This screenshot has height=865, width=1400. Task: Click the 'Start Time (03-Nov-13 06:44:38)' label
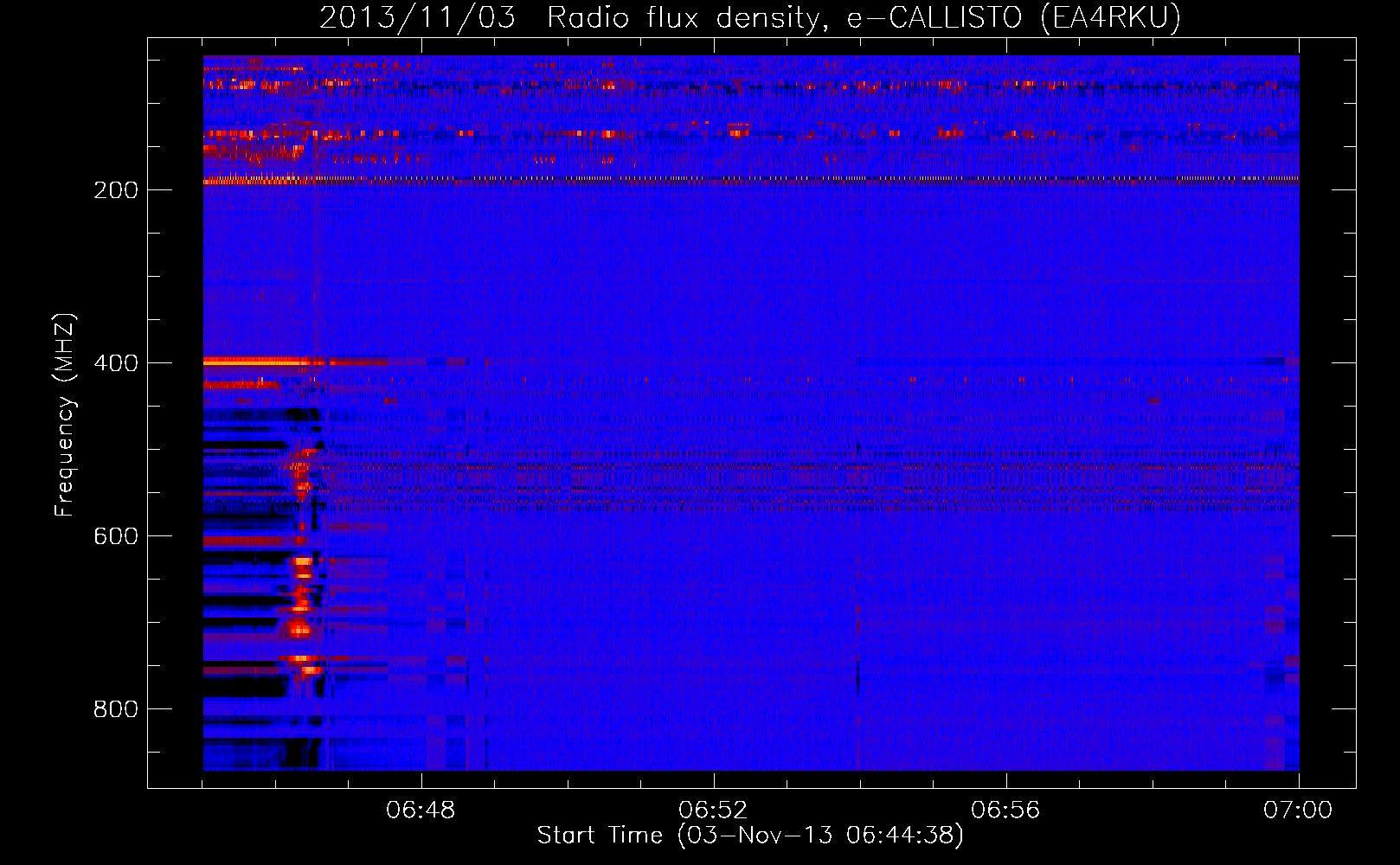pos(750,836)
